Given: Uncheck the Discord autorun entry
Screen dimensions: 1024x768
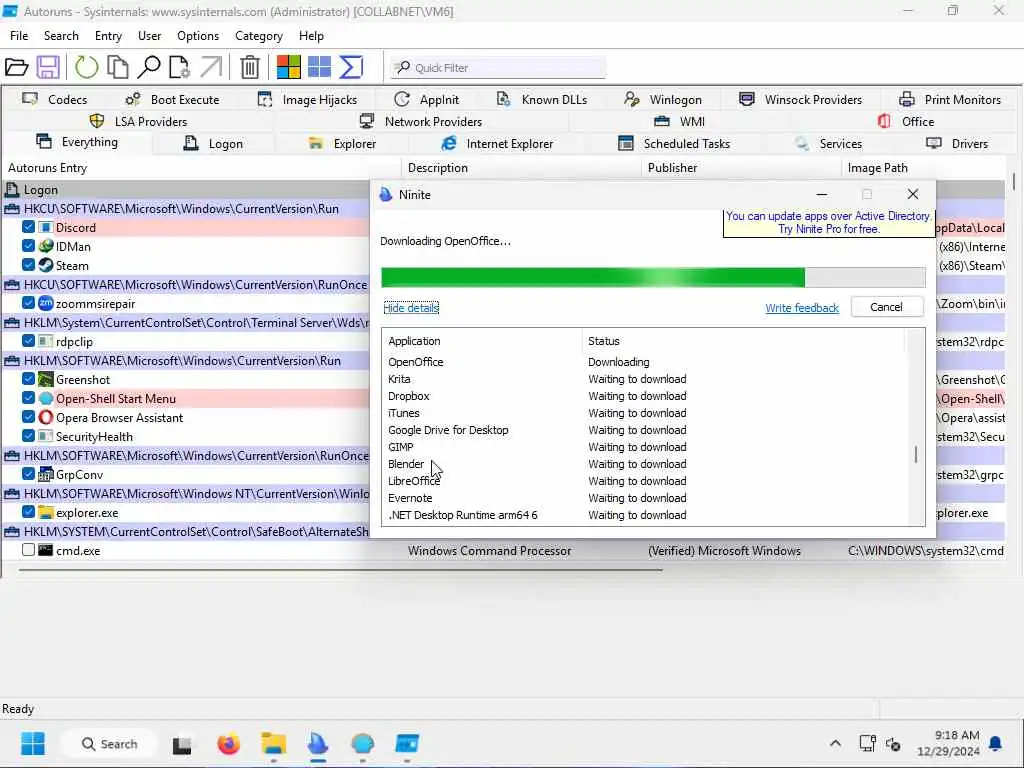Looking at the screenshot, I should point(28,227).
